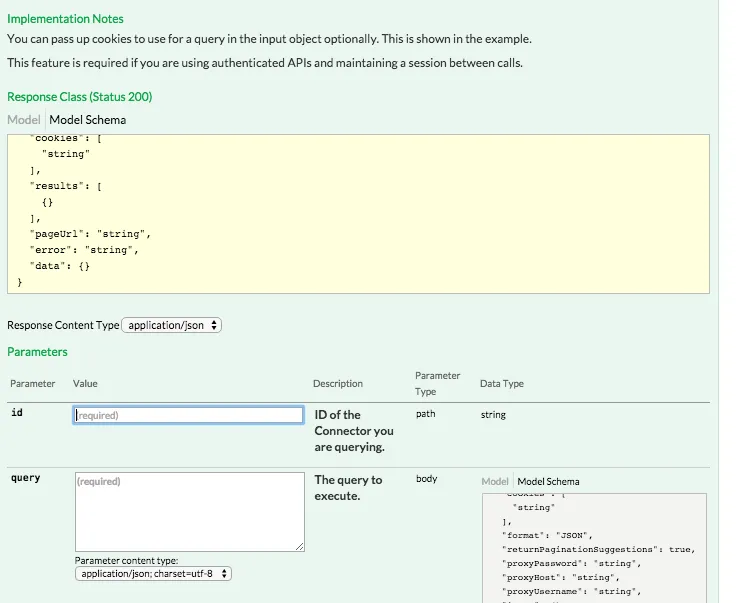Click the id parameter name label
This screenshot has width=739, height=603.
(17, 413)
